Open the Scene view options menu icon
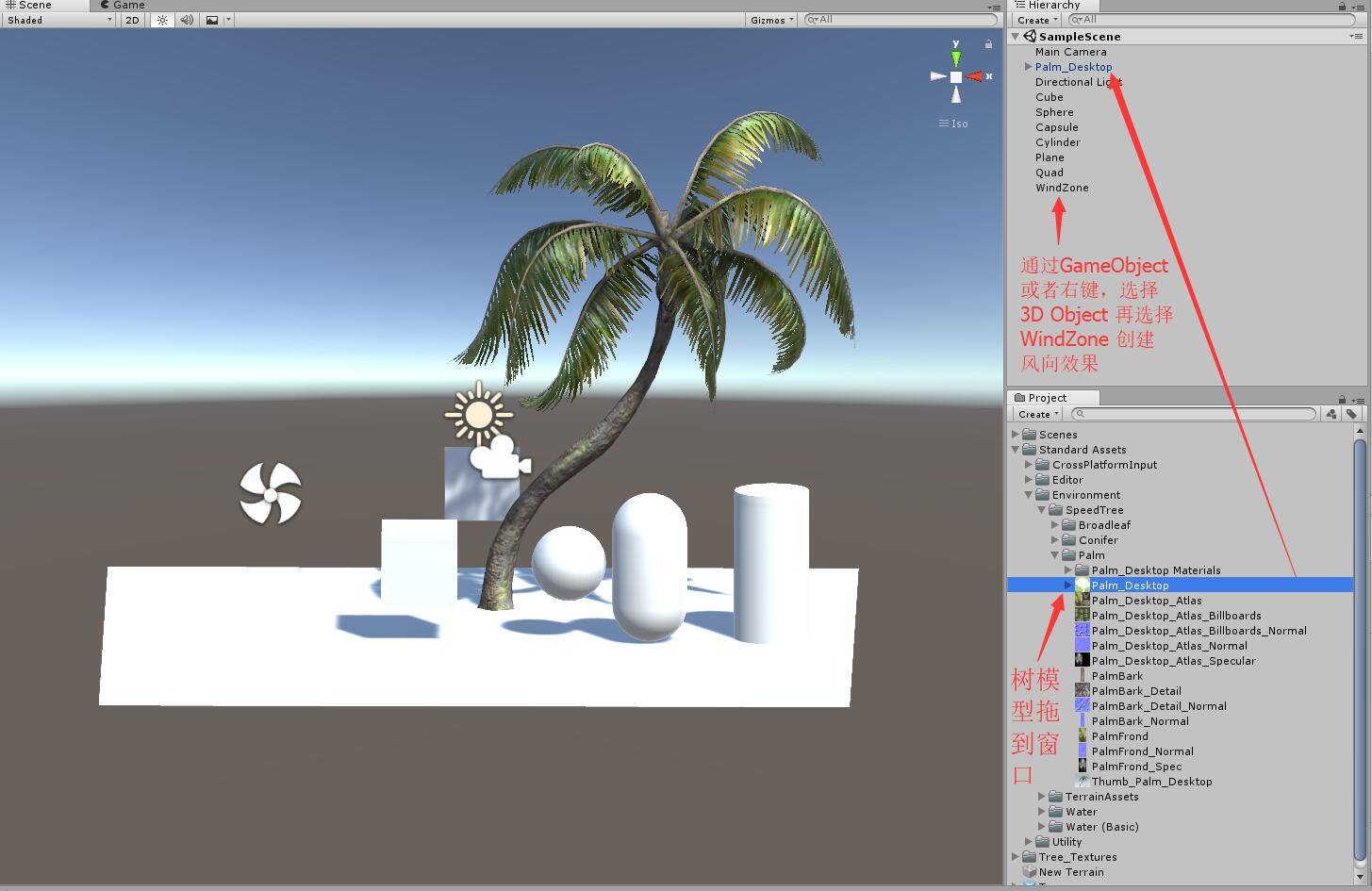The height and width of the screenshot is (891, 1372). [992, 7]
